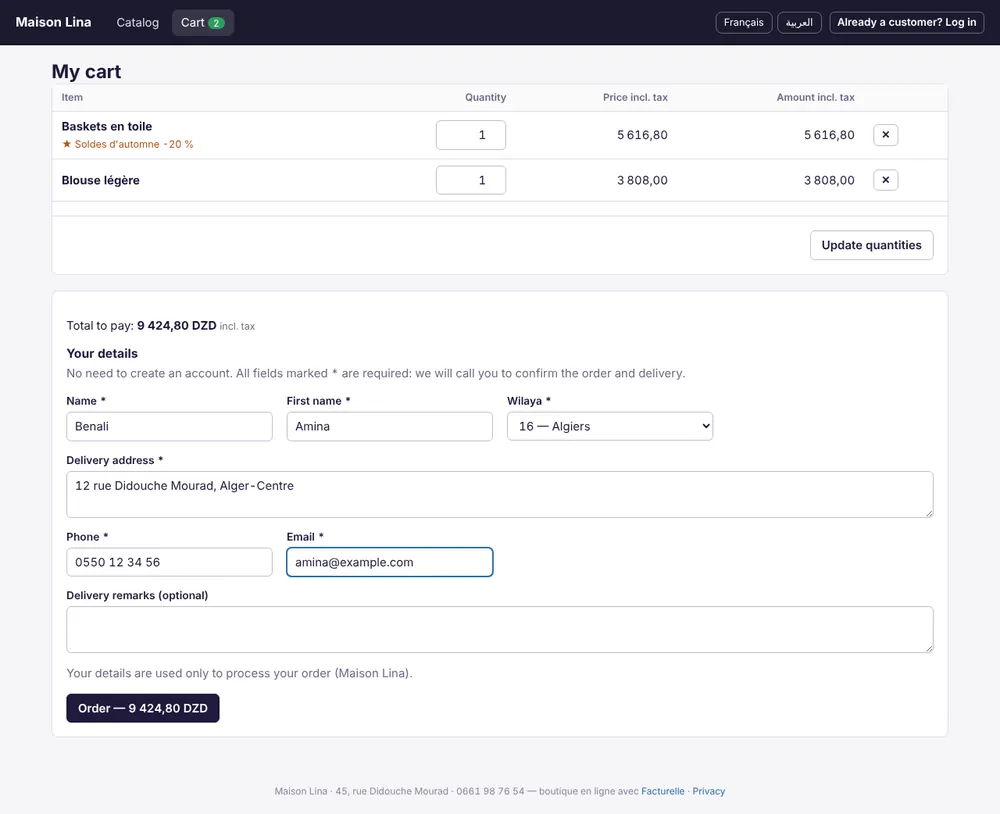
Task: Click the Name field label
Action: click(x=86, y=401)
